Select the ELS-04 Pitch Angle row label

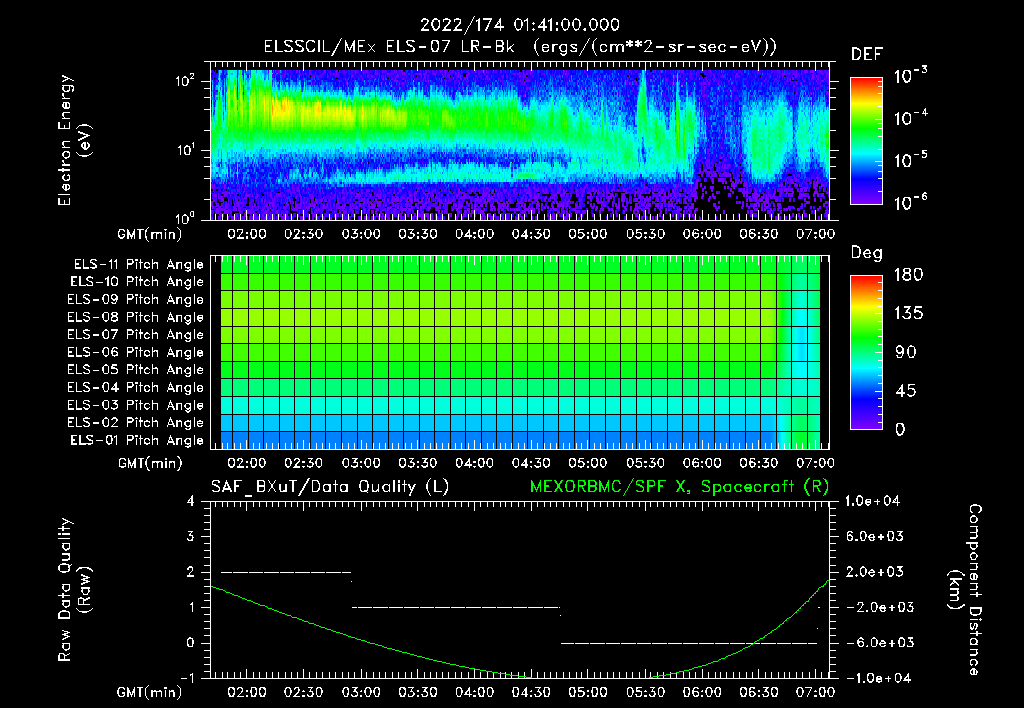point(137,387)
